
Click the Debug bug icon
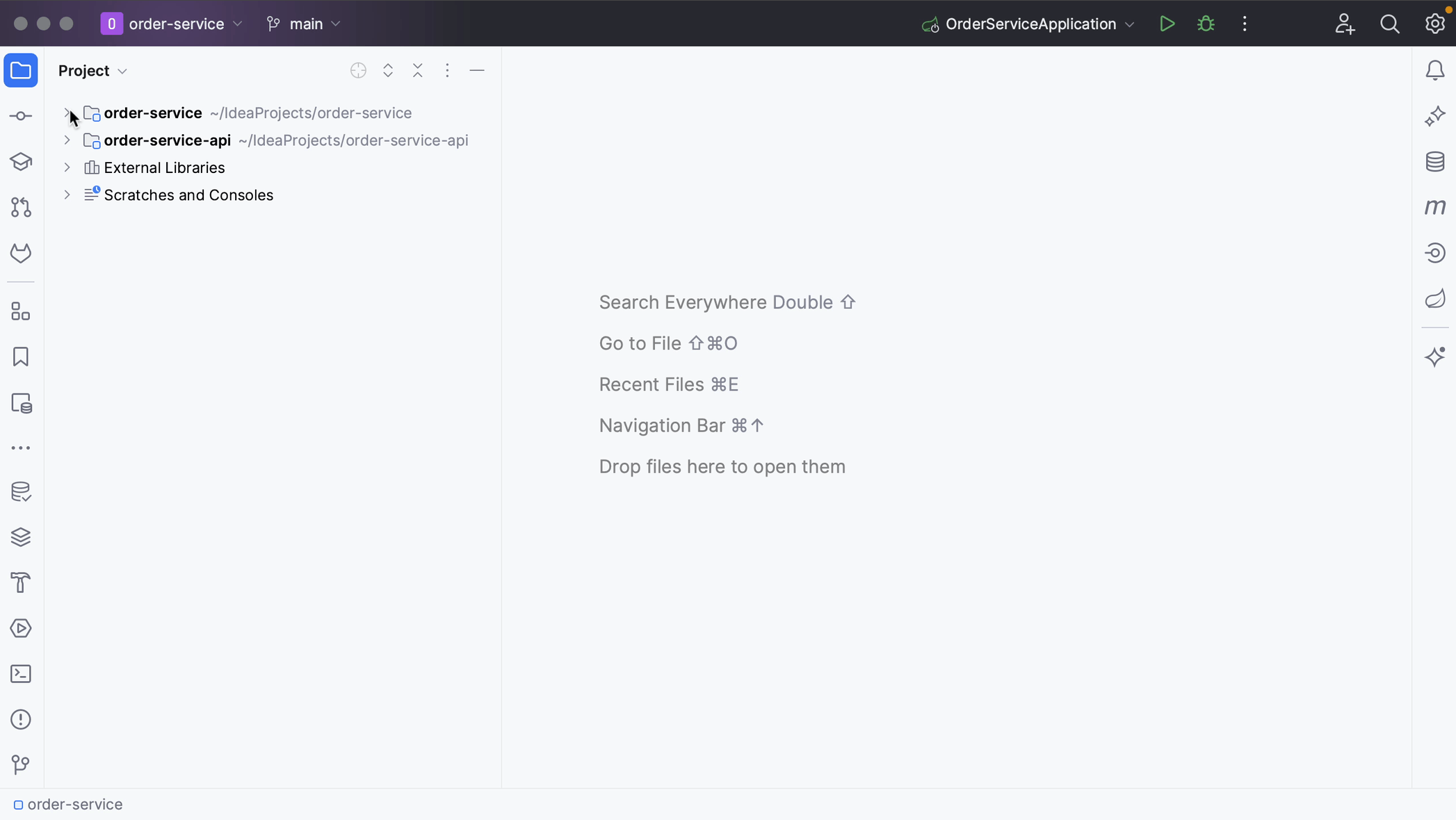1206,24
